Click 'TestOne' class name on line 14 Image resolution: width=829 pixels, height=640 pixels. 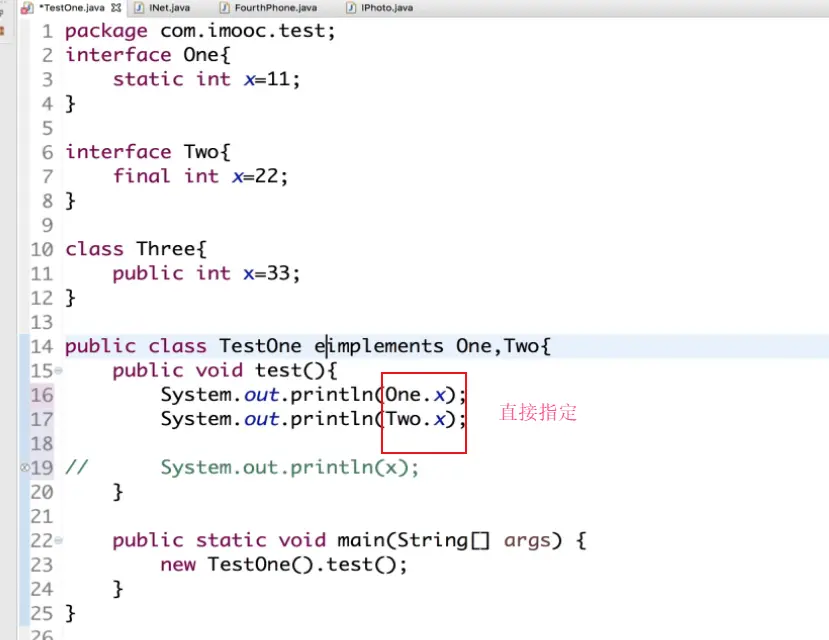coord(260,346)
